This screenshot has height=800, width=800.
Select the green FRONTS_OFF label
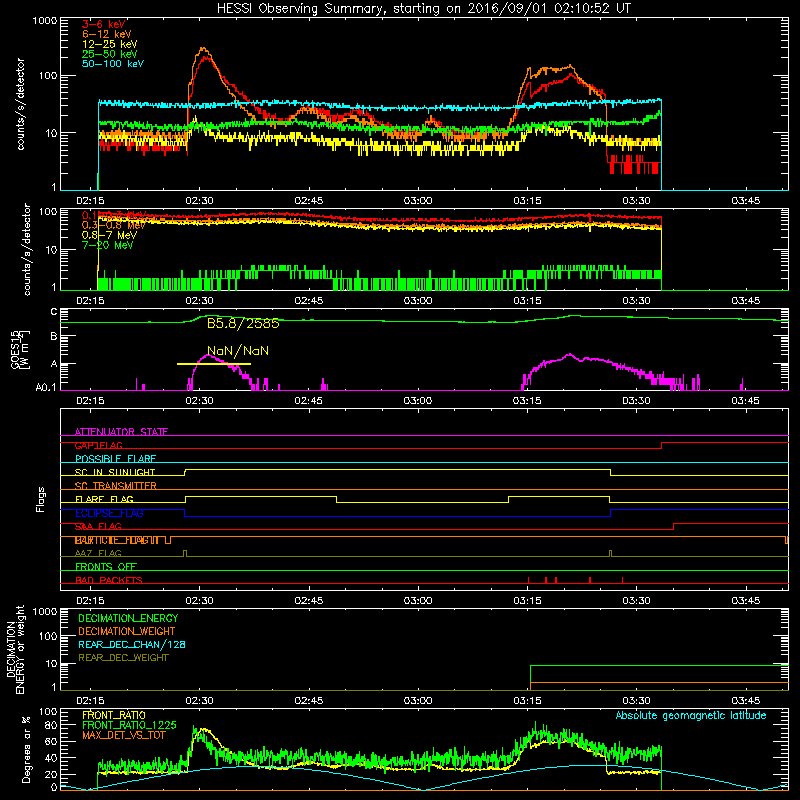click(x=106, y=567)
